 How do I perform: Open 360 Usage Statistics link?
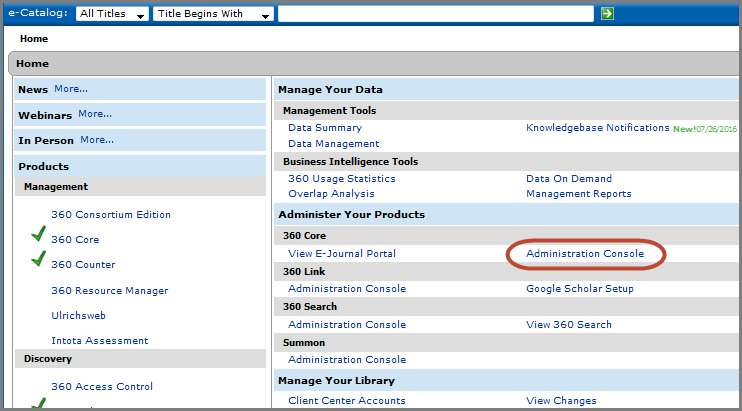[x=342, y=179]
